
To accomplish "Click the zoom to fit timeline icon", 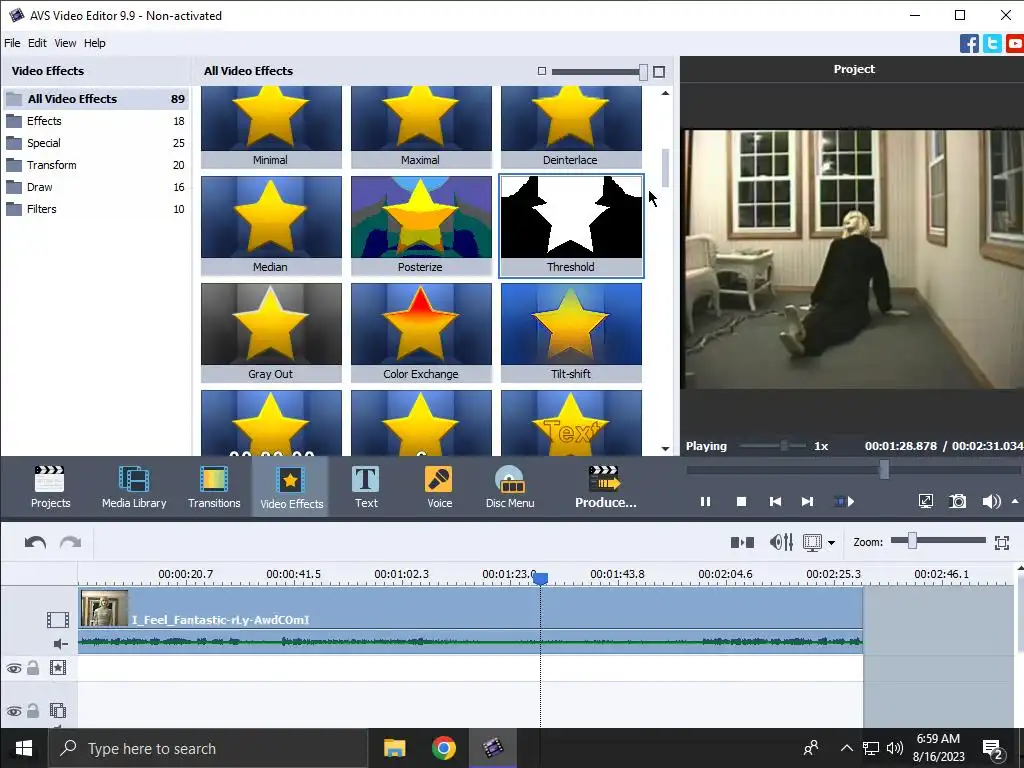I will [1002, 542].
